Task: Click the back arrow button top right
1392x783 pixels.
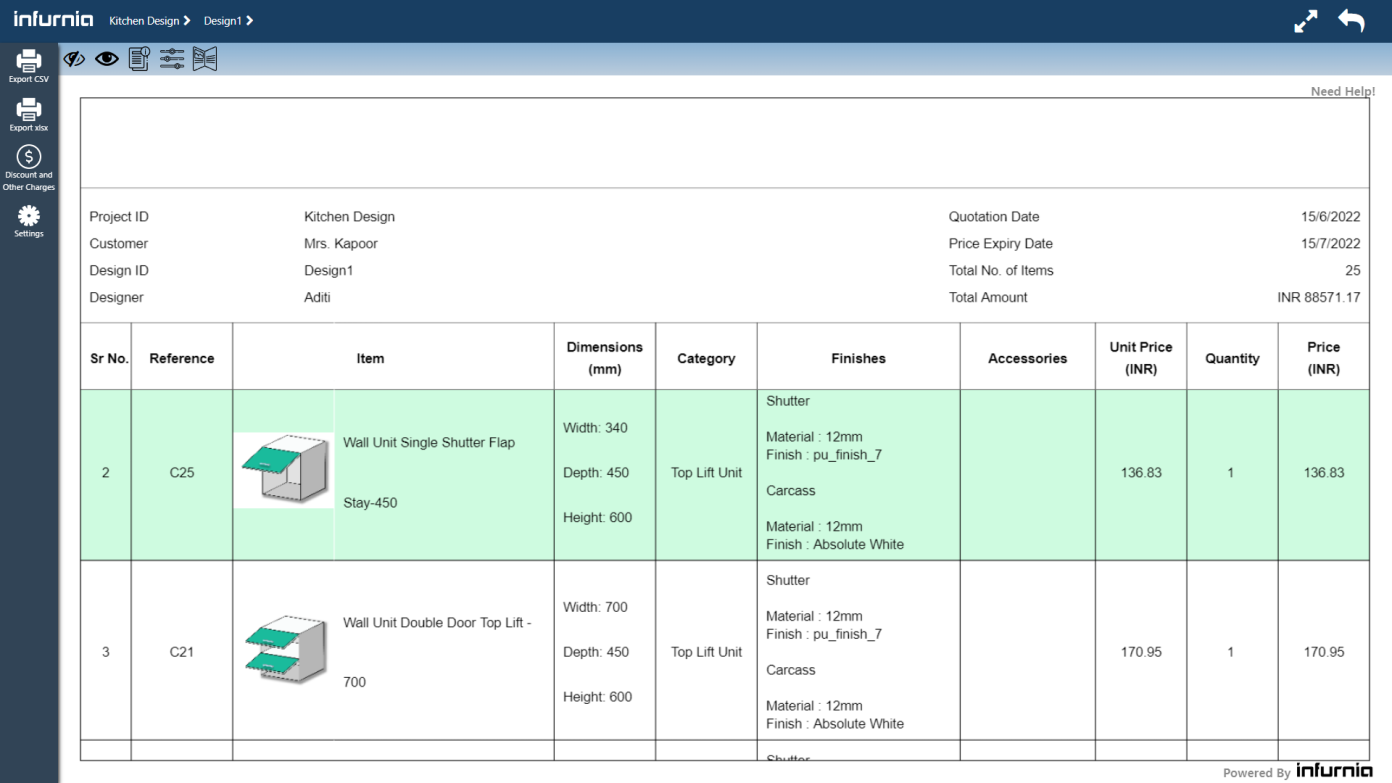Action: click(1351, 20)
